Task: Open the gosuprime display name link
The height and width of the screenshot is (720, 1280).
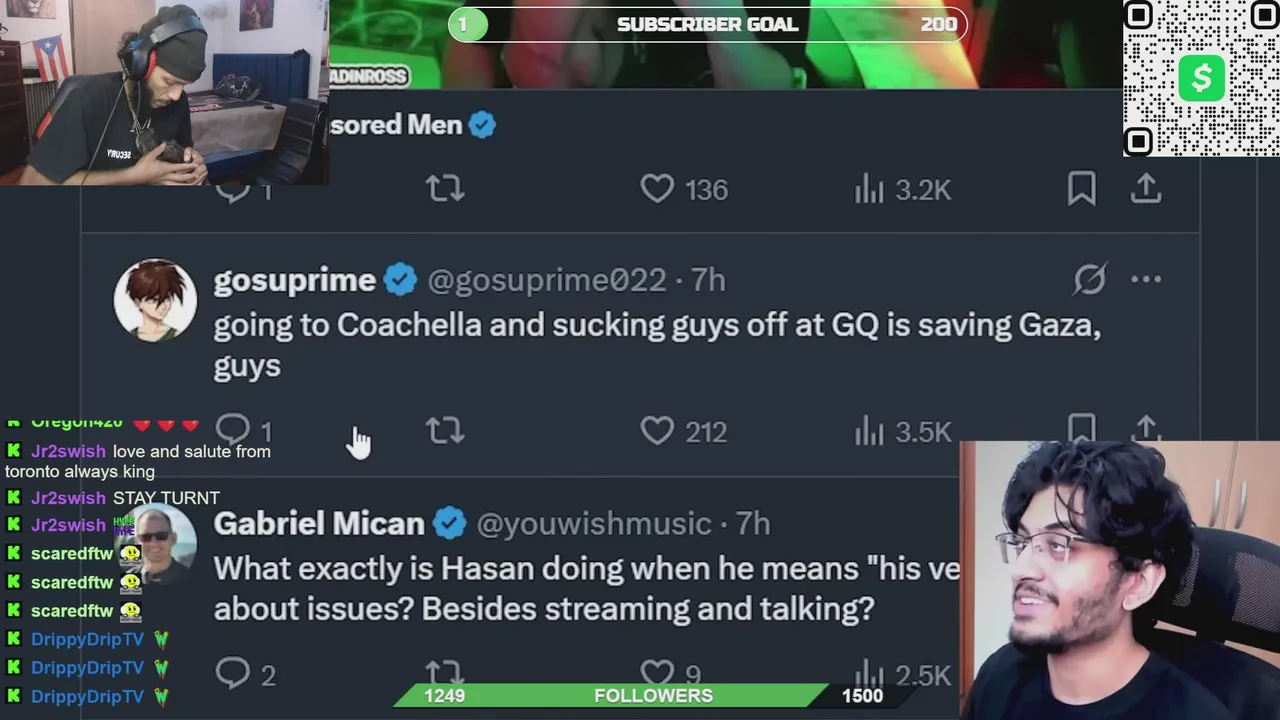Action: click(294, 280)
